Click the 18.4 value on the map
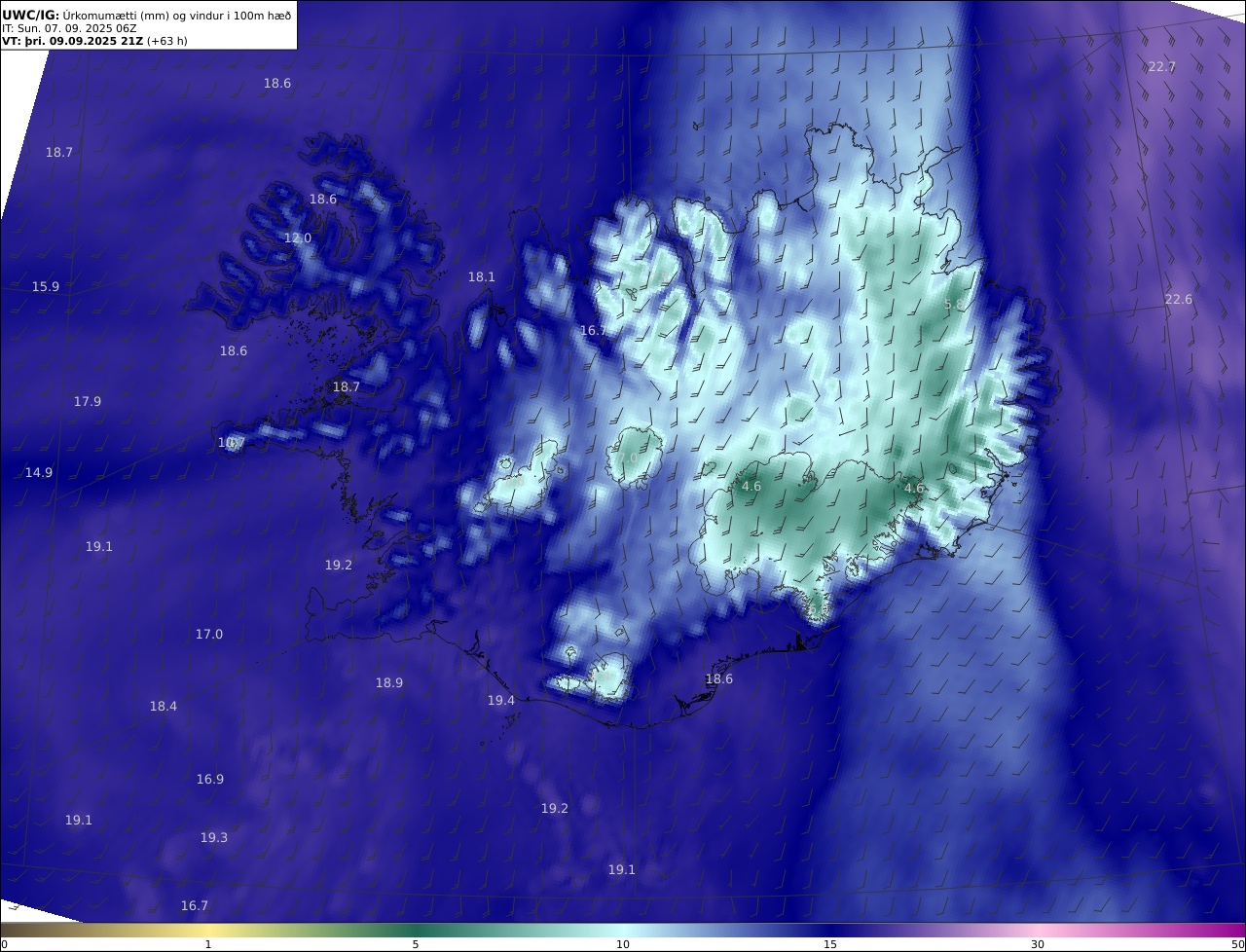The height and width of the screenshot is (952, 1246). tap(164, 707)
